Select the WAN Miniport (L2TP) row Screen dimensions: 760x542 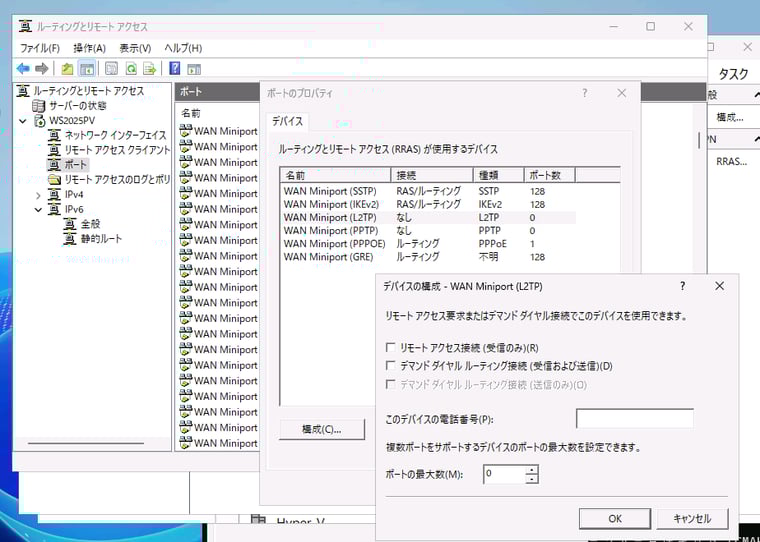[x=428, y=218]
